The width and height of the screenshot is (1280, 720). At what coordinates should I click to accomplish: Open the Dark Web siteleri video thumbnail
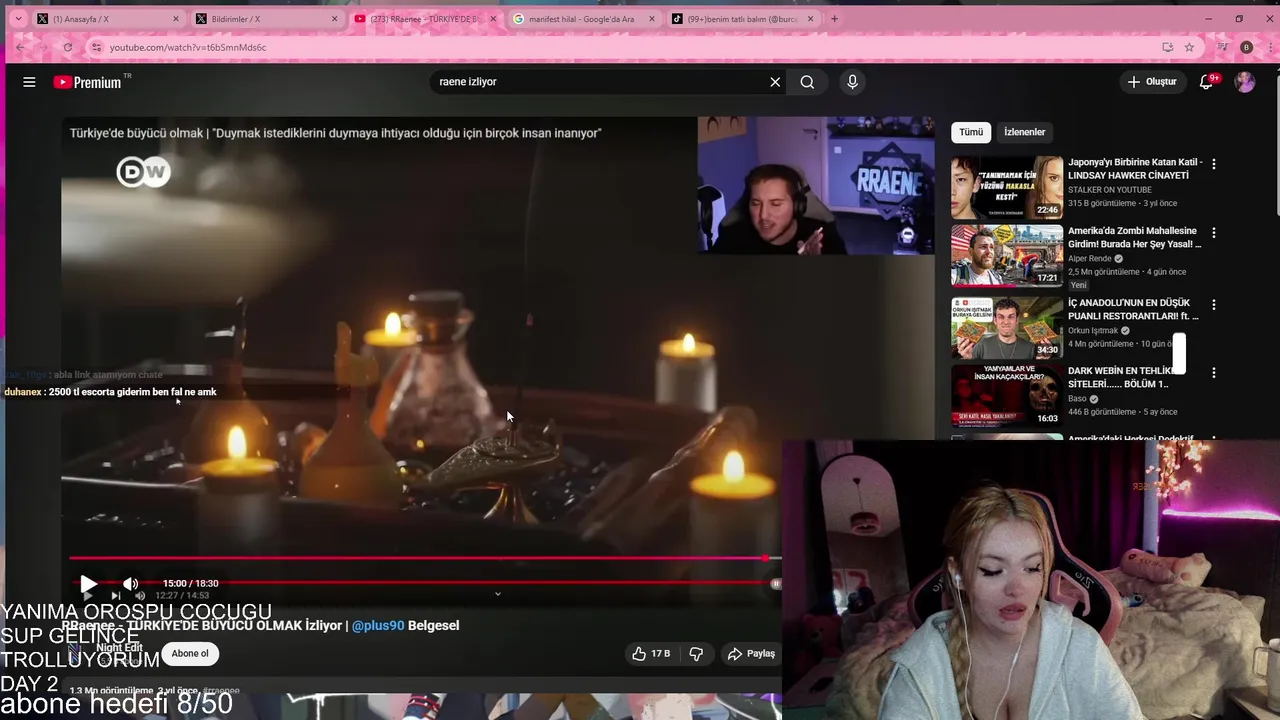[x=1007, y=396]
